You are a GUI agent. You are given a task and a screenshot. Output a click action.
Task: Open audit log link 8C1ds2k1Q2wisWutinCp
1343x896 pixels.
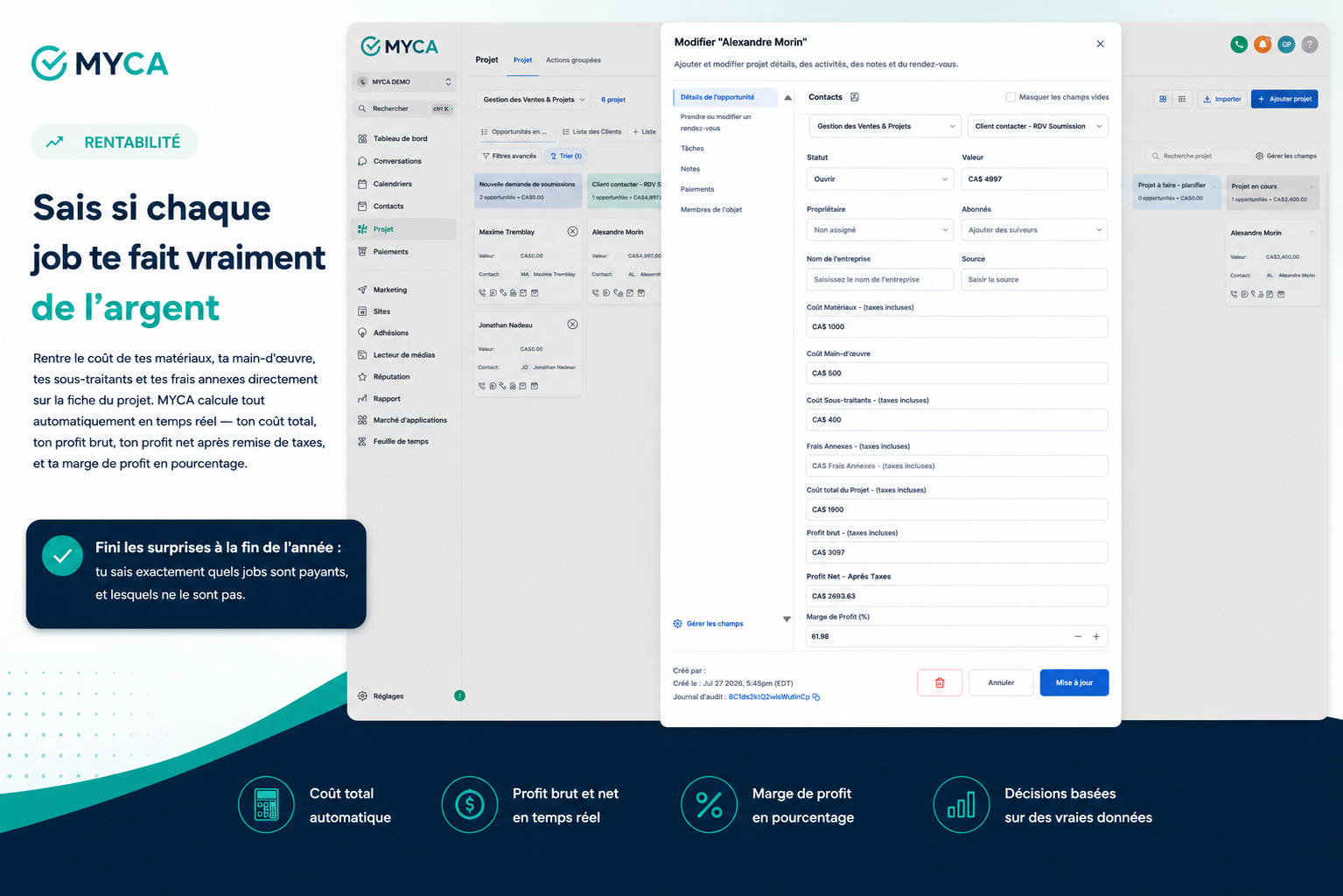coord(769,697)
